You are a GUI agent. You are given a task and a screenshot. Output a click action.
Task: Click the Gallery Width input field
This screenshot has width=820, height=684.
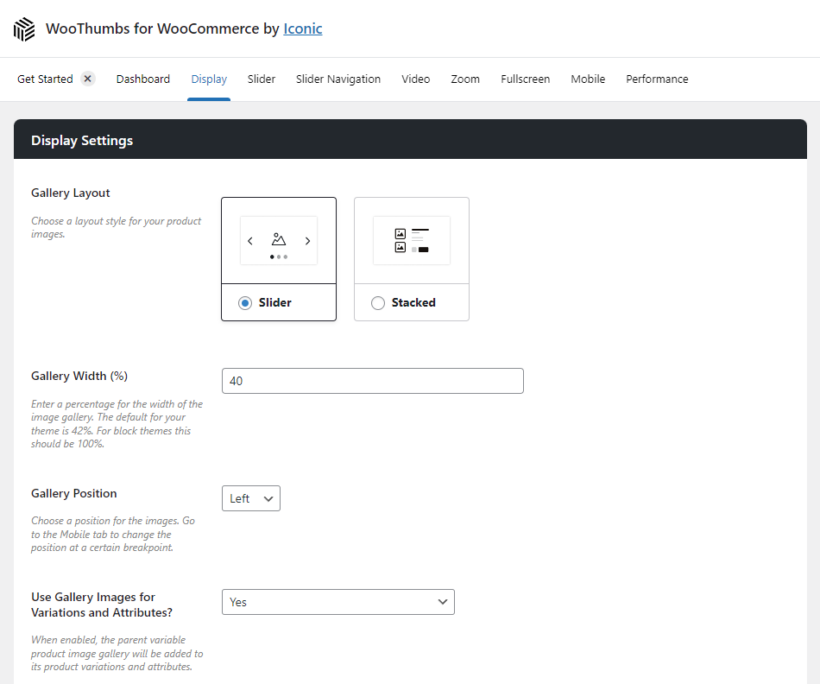pos(372,381)
